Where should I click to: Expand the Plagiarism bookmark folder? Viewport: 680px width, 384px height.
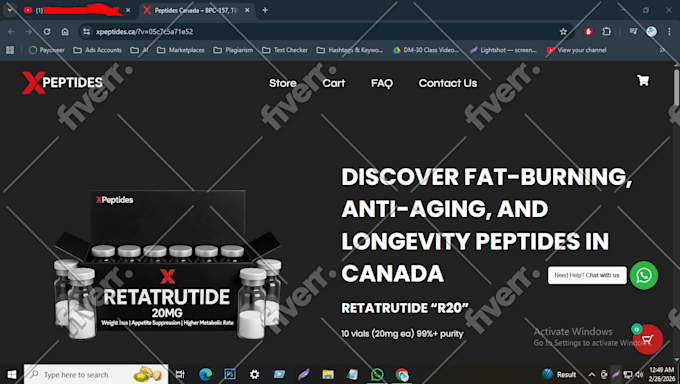click(x=233, y=50)
